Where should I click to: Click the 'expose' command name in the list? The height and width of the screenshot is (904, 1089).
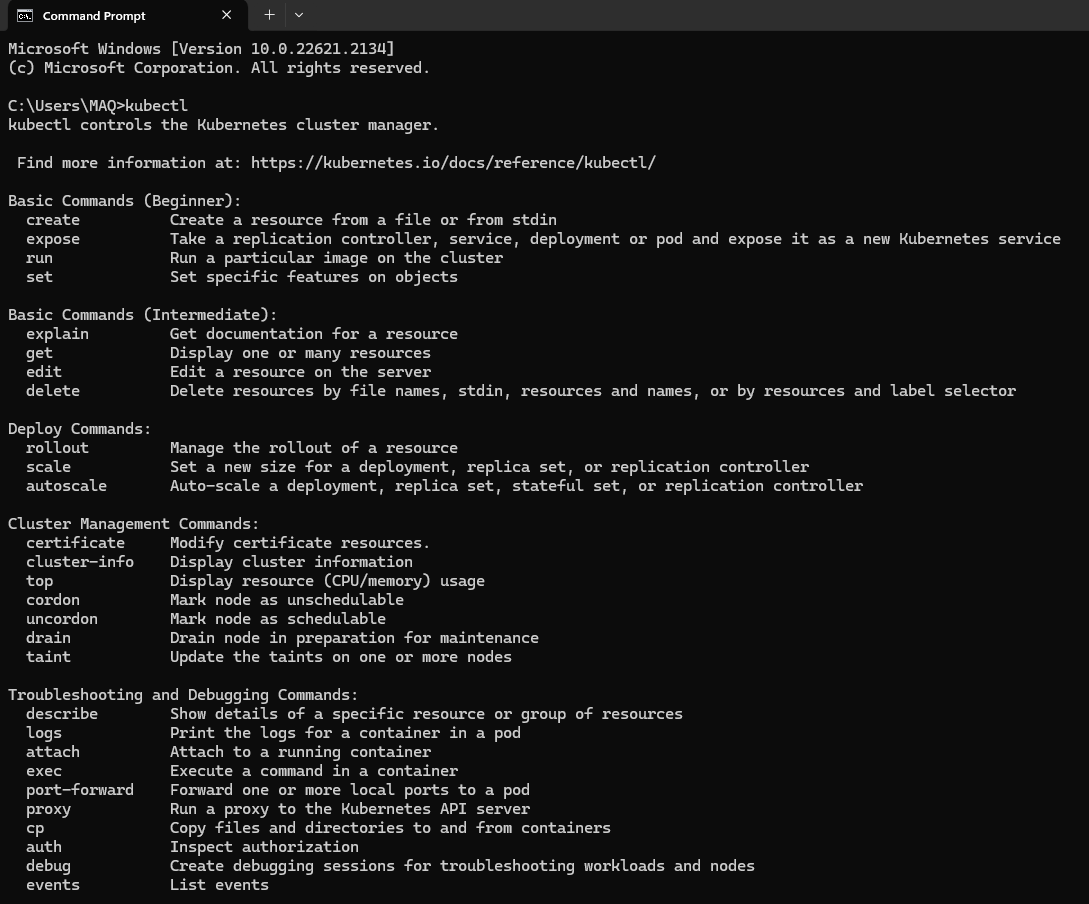pyautogui.click(x=53, y=239)
